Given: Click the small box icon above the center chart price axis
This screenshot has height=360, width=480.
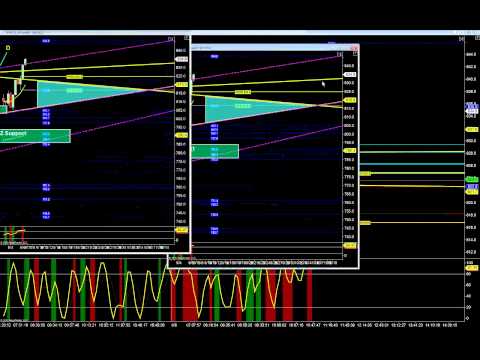Looking at the screenshot, I should pyautogui.click(x=356, y=54).
